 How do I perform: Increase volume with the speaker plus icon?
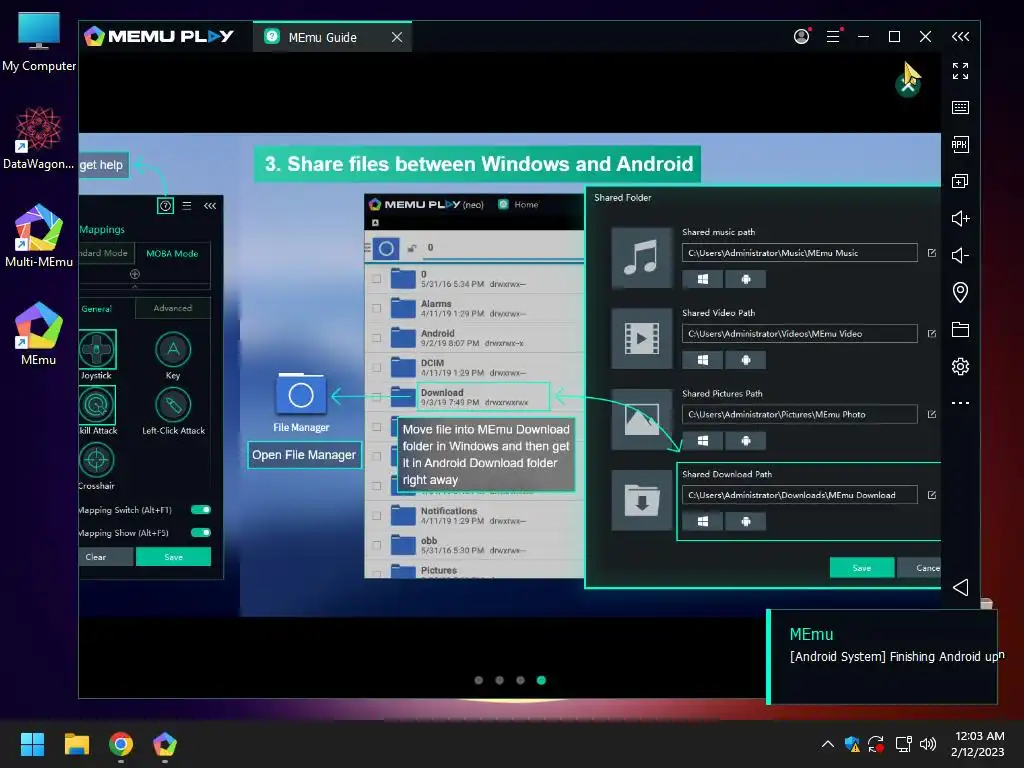point(960,218)
